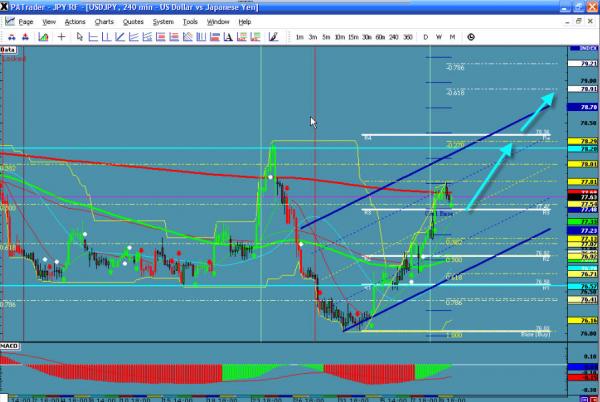Select the text annotation A tool
600x402 pixels.
pyautogui.click(x=228, y=37)
